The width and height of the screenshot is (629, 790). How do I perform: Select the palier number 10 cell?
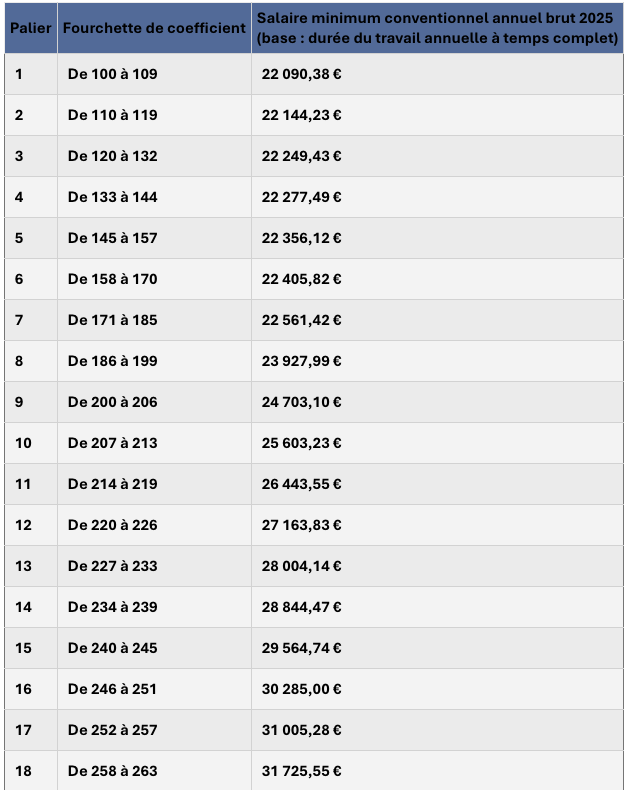click(23, 443)
